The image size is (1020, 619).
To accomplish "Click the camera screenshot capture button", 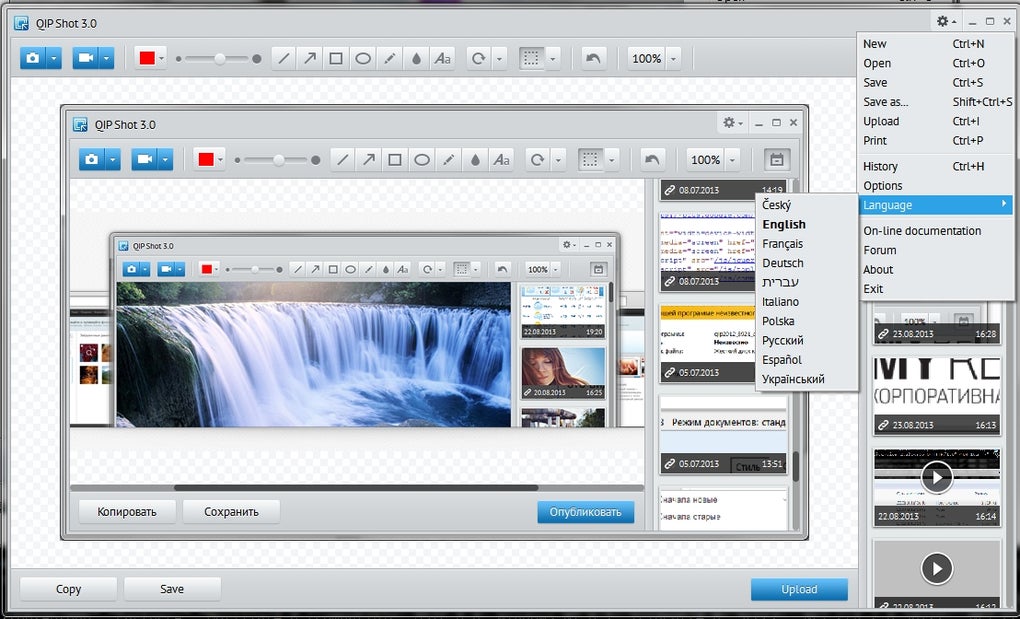I will pos(33,59).
